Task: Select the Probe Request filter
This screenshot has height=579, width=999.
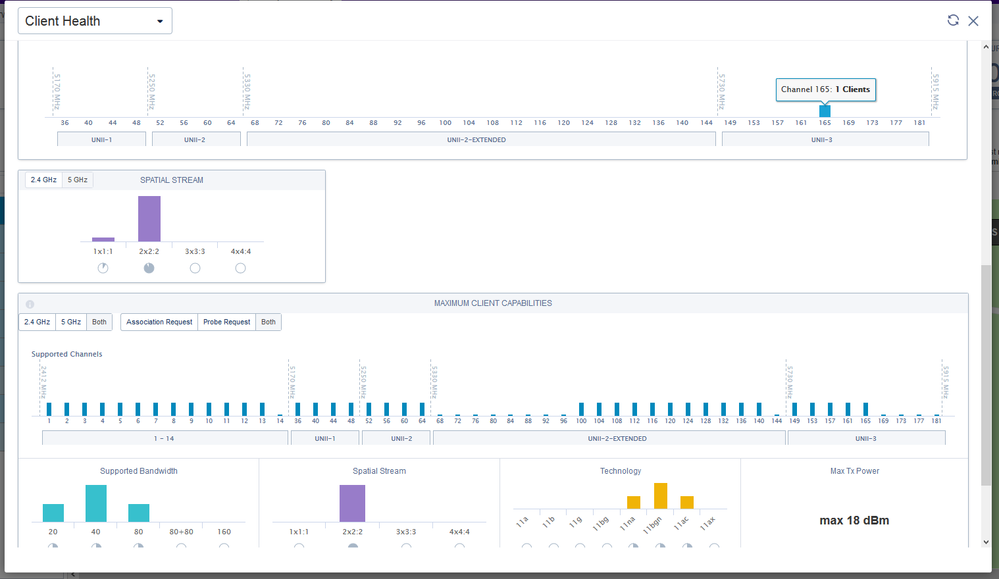Action: tap(227, 322)
